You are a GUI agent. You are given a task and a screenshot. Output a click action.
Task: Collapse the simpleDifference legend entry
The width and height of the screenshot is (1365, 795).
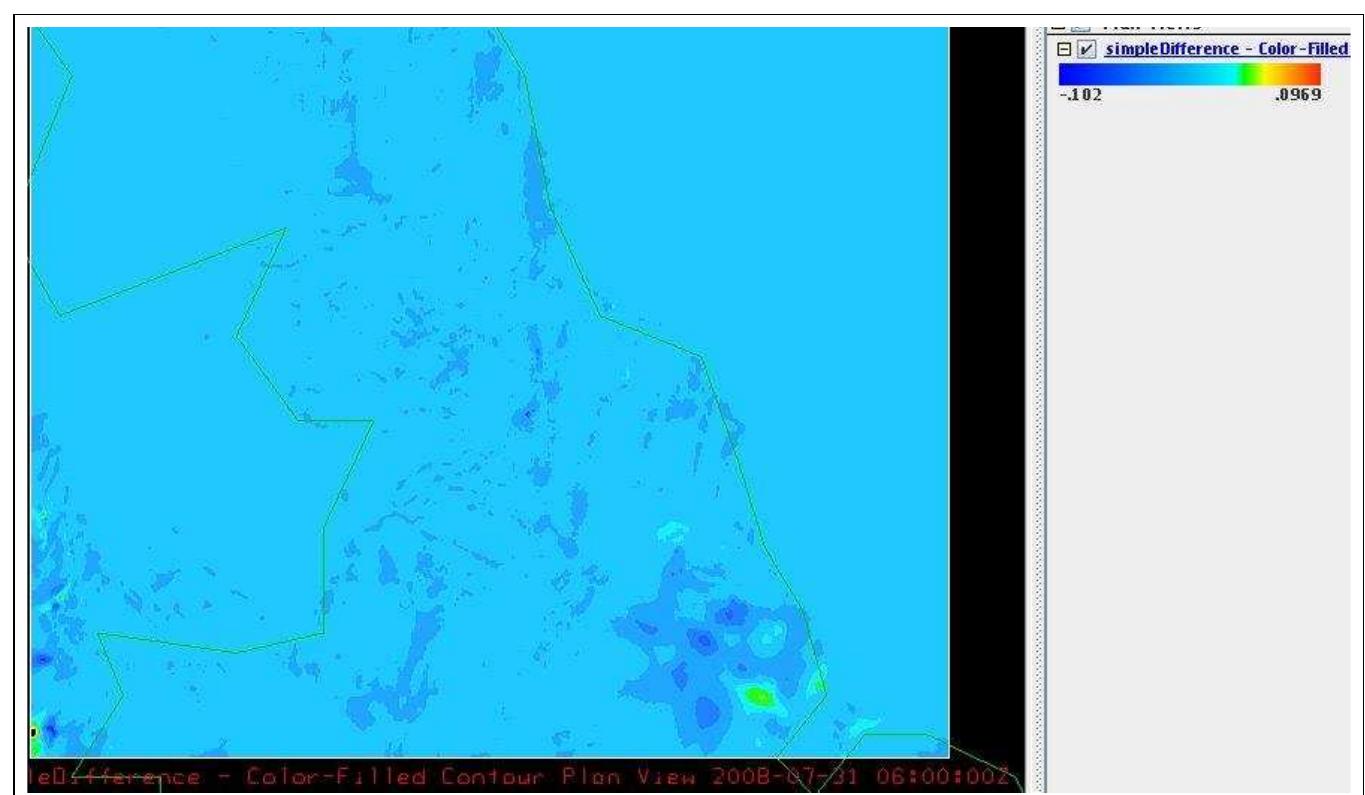(x=1063, y=47)
